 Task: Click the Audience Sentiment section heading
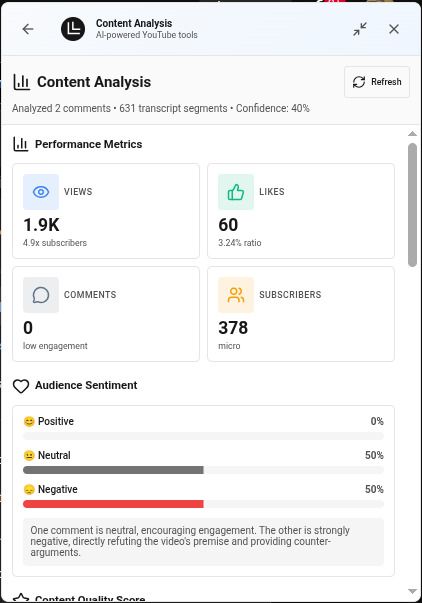click(86, 385)
